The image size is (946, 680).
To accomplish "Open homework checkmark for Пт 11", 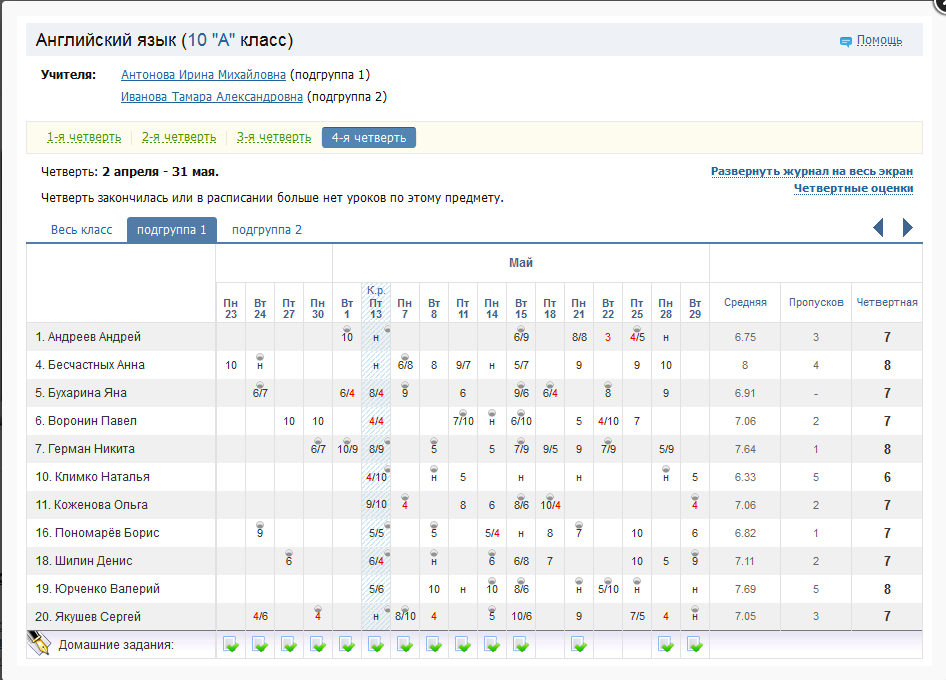I will 463,645.
